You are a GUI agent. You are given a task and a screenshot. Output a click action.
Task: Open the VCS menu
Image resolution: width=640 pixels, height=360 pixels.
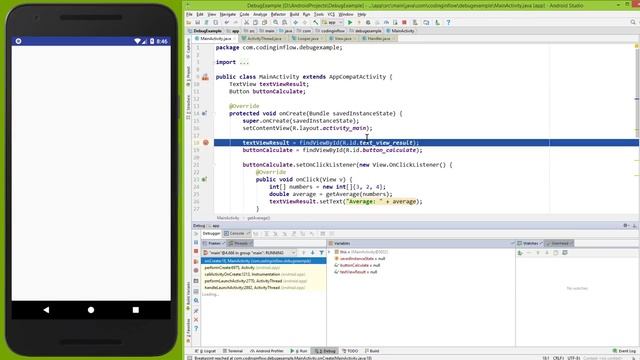click(331, 14)
